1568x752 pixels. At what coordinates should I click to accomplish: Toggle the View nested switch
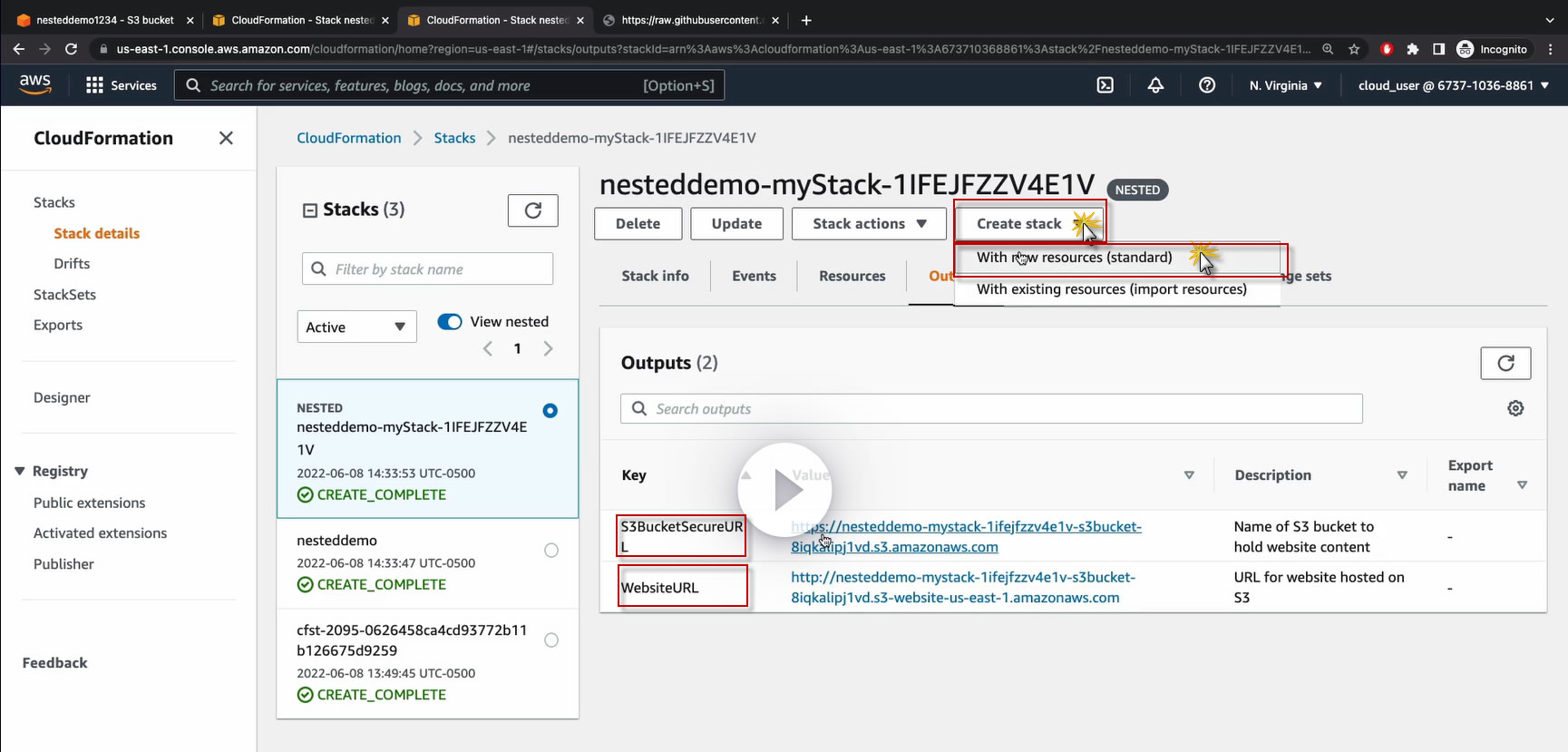[450, 321]
